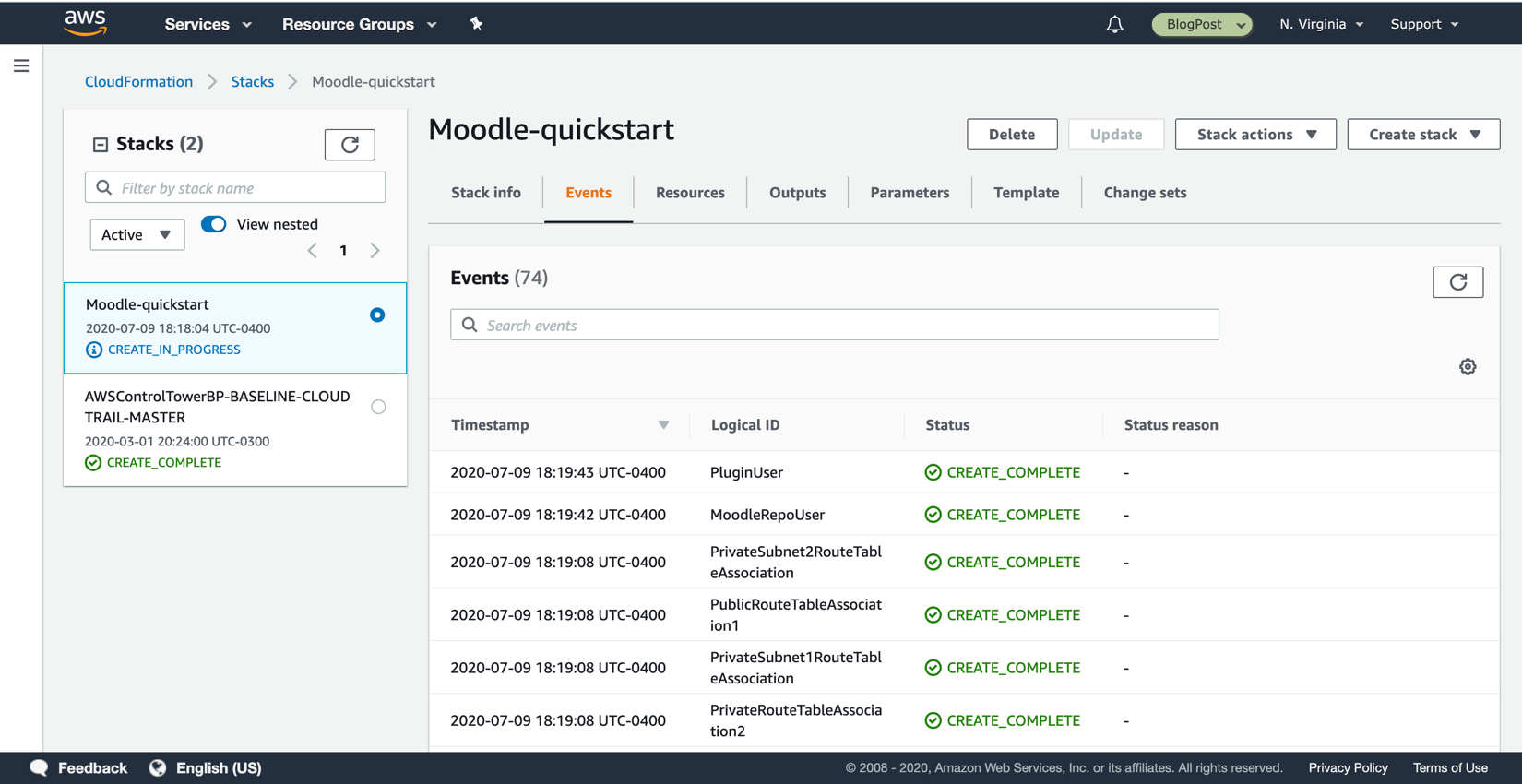Click the Delete button
The width and height of the screenshot is (1522, 784).
pyautogui.click(x=1012, y=135)
